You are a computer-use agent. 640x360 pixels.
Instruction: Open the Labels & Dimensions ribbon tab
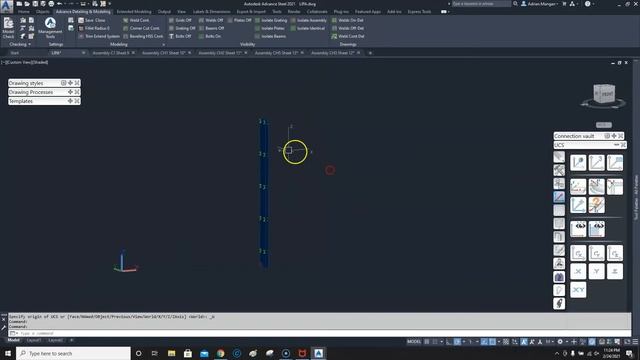[x=211, y=11]
